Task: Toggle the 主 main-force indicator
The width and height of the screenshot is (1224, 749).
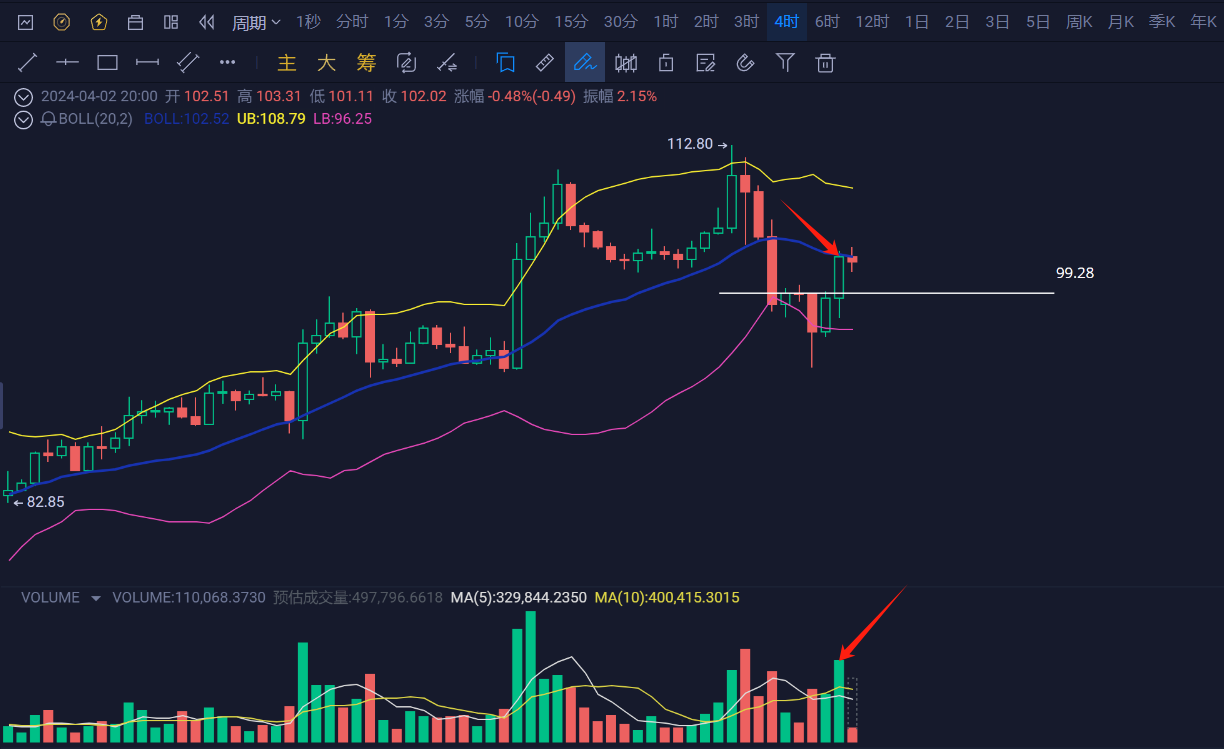Action: point(287,63)
